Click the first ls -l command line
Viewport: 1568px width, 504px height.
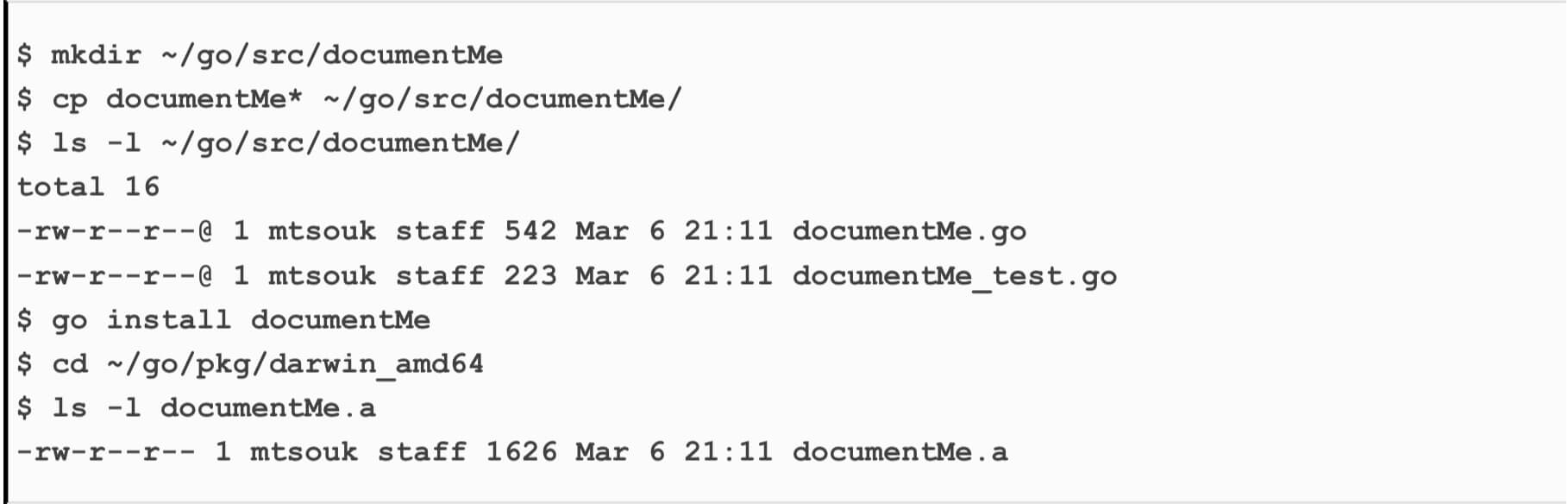(268, 143)
